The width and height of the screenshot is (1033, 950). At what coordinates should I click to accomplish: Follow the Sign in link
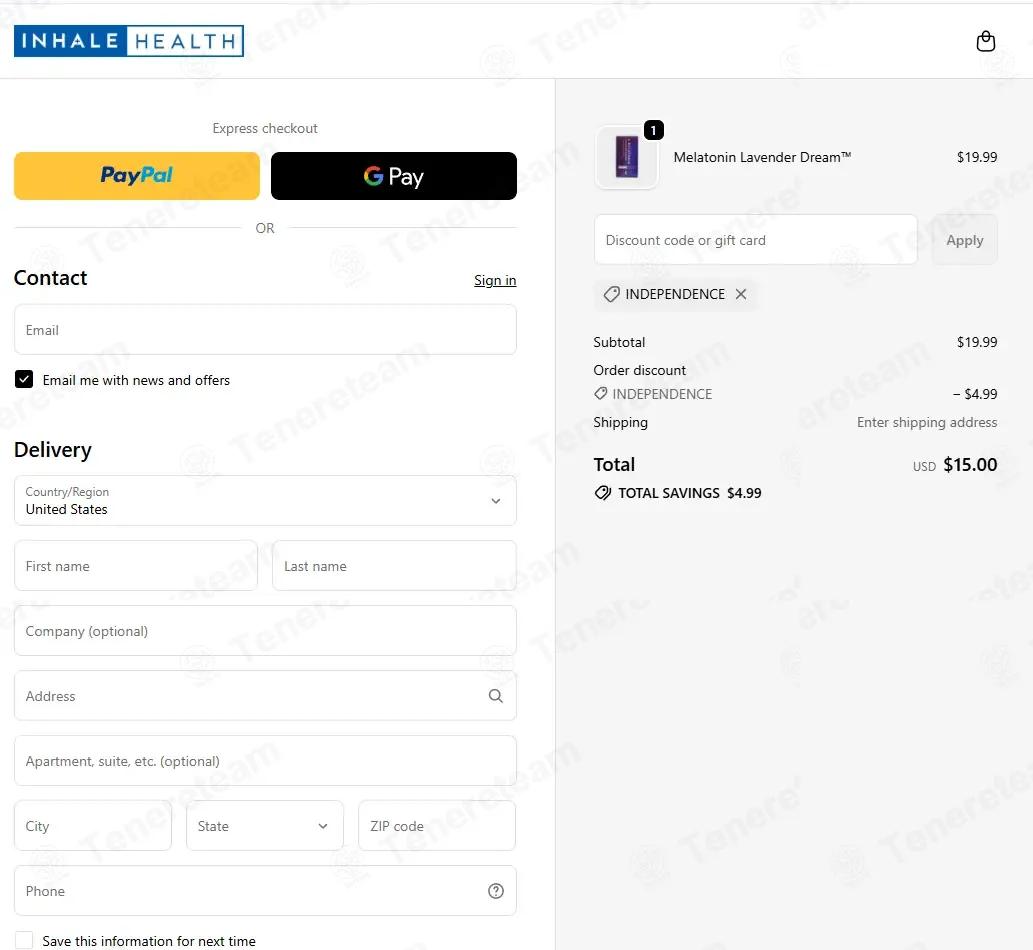(495, 281)
